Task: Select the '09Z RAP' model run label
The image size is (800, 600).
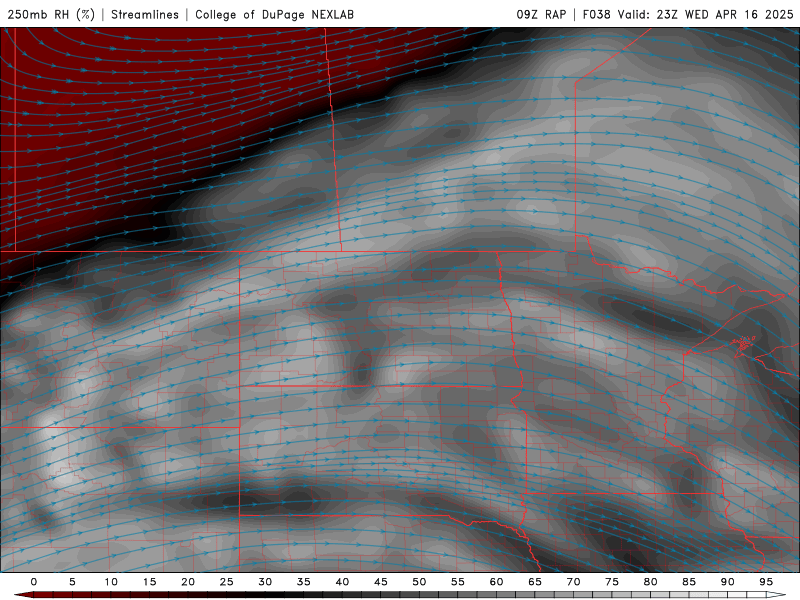Action: (x=541, y=14)
